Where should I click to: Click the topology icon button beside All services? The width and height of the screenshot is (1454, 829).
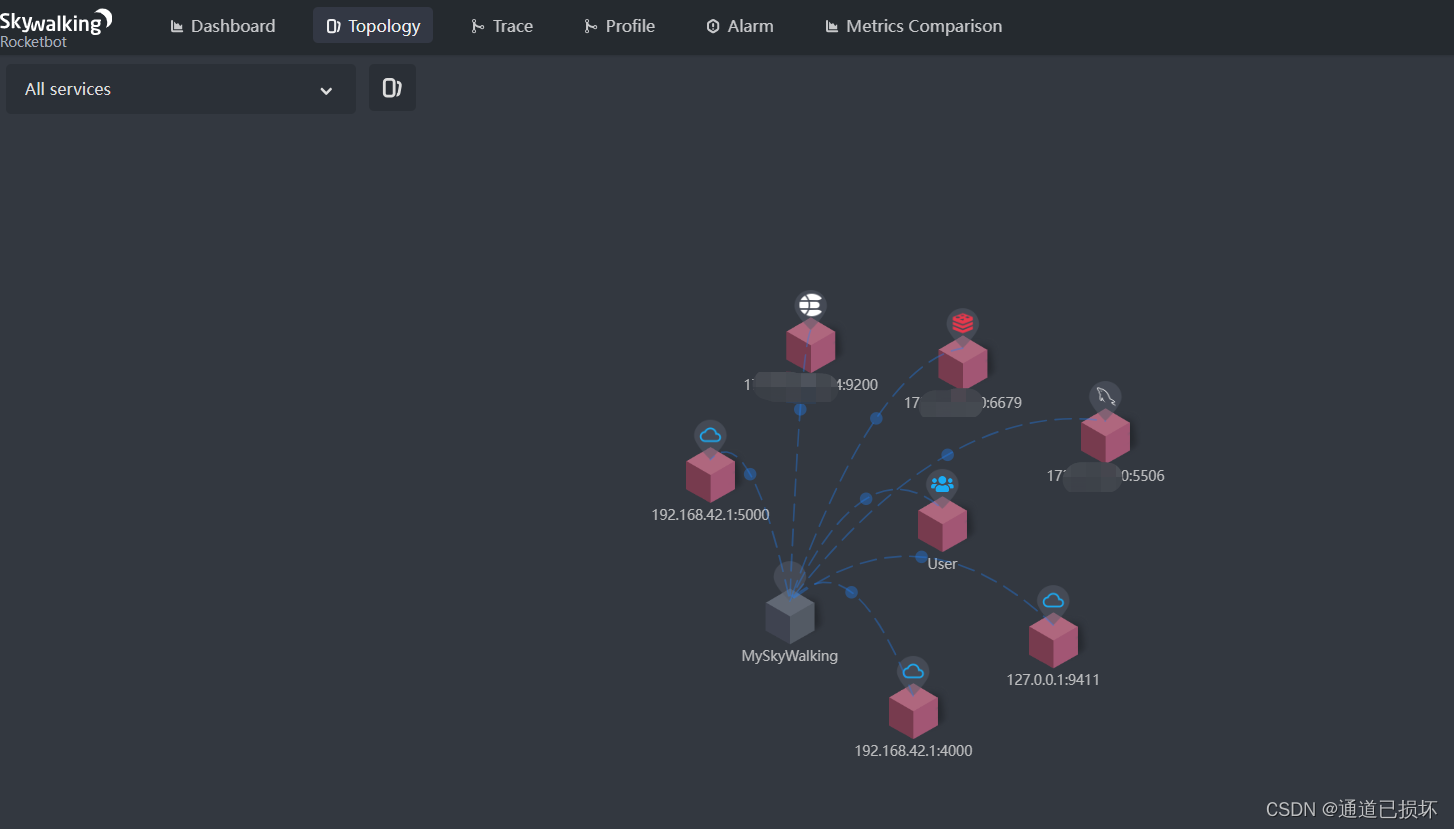click(x=392, y=88)
